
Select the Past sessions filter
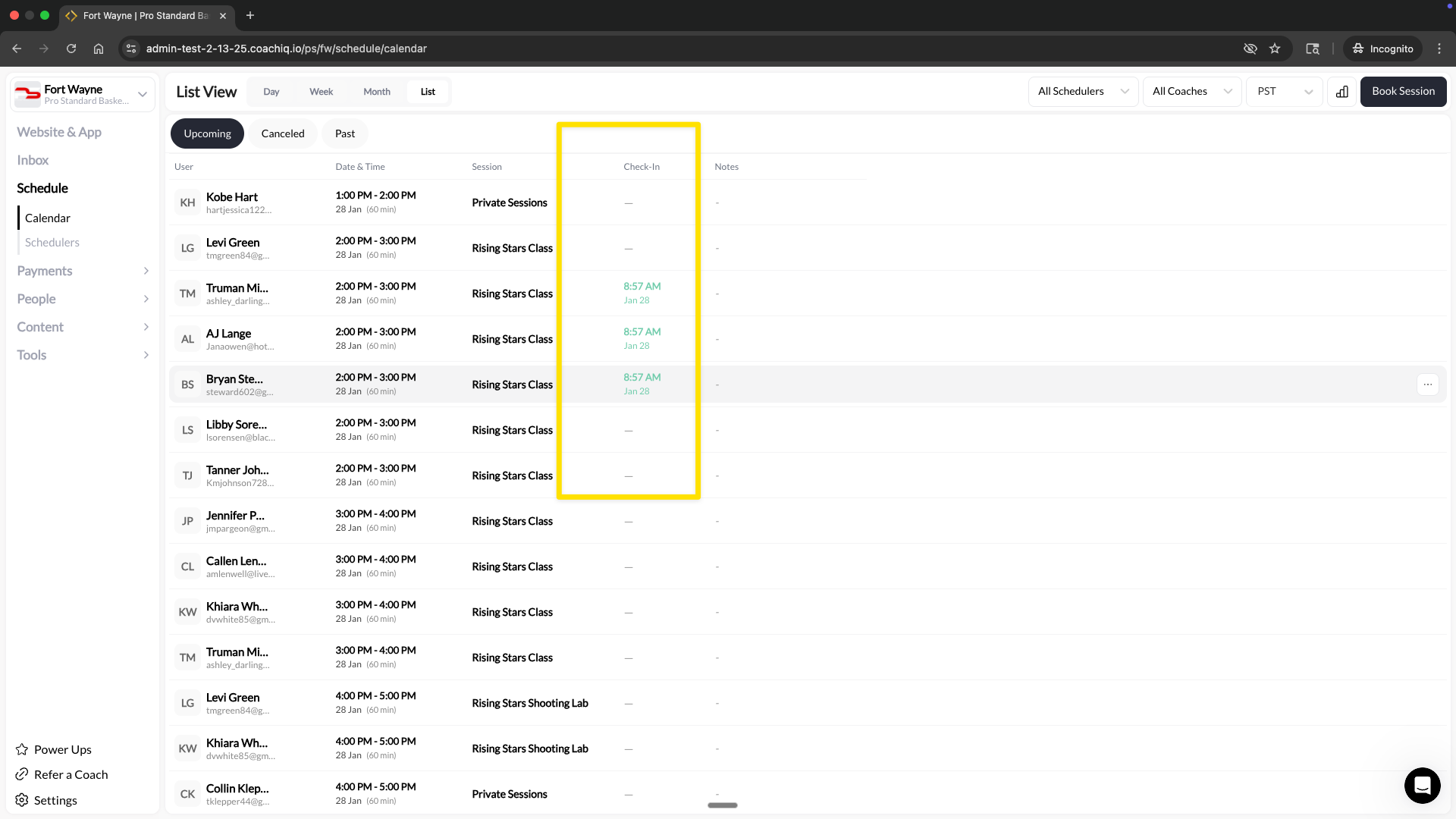(x=344, y=133)
